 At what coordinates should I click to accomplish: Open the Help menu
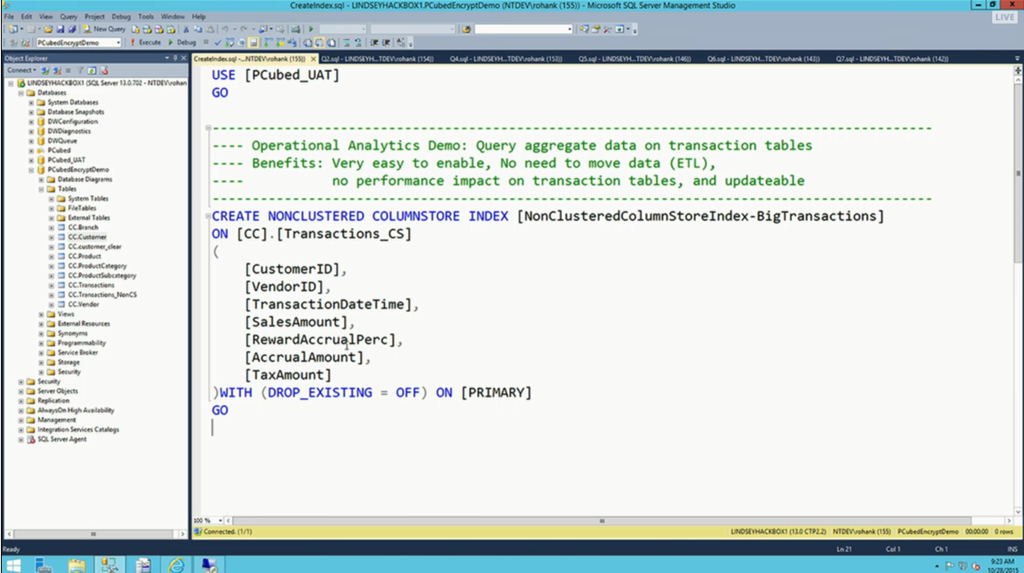click(x=199, y=16)
